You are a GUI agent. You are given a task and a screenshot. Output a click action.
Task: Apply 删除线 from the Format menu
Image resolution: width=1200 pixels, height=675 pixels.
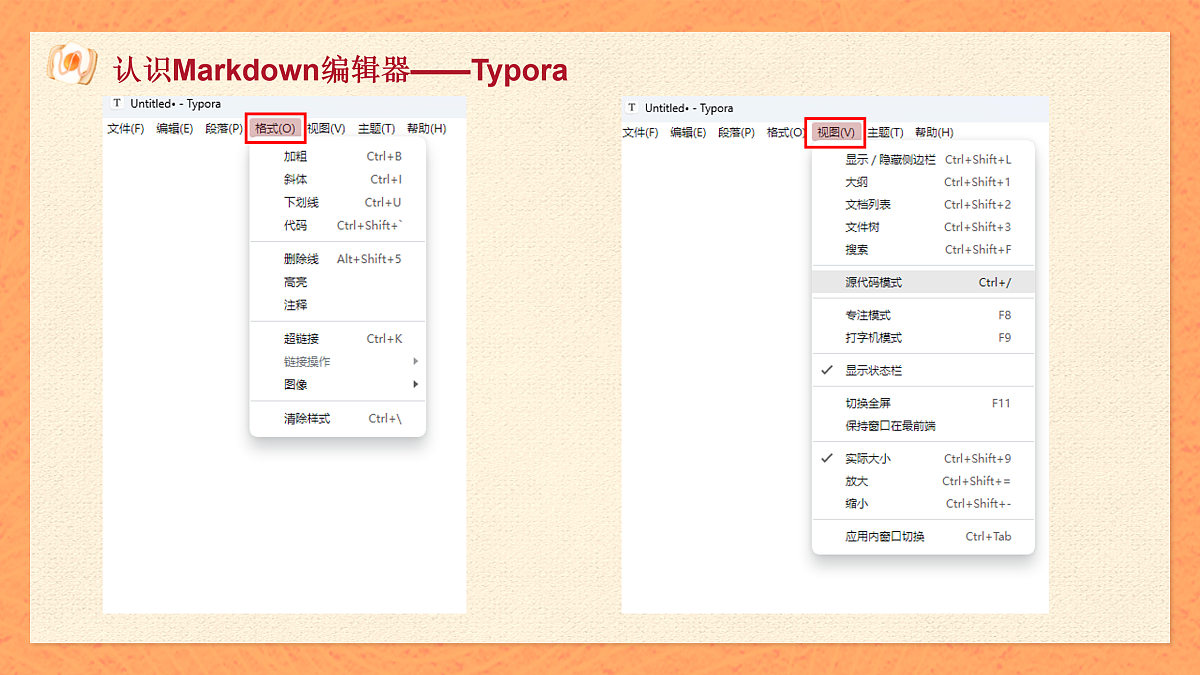[x=338, y=259]
